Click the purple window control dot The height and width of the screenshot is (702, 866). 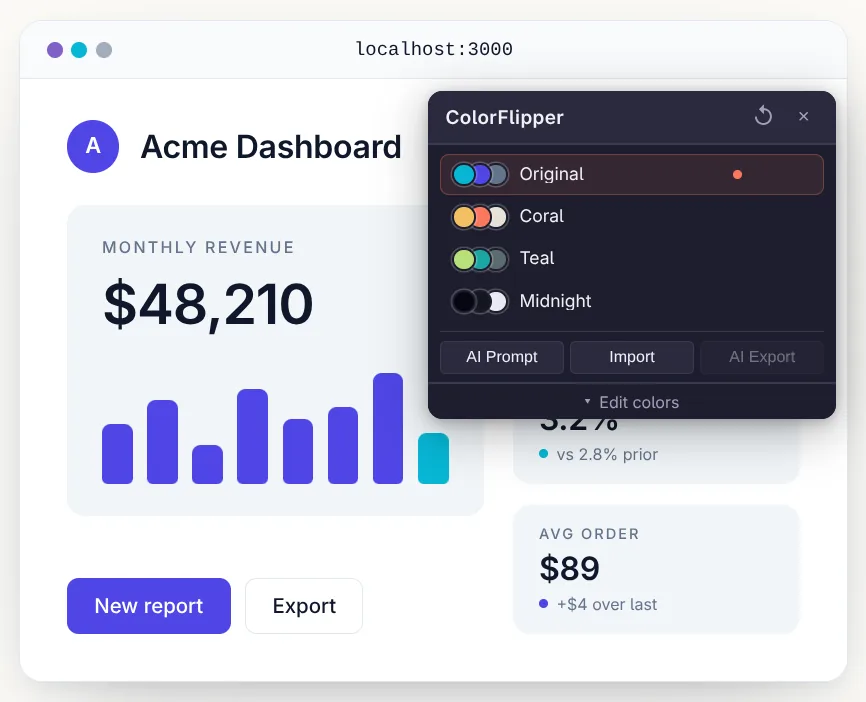coord(55,50)
